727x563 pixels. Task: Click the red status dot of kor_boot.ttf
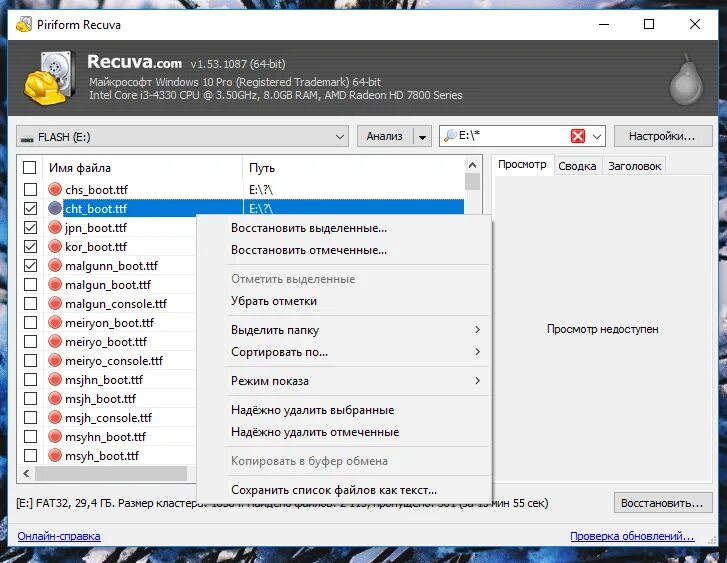pyautogui.click(x=55, y=246)
